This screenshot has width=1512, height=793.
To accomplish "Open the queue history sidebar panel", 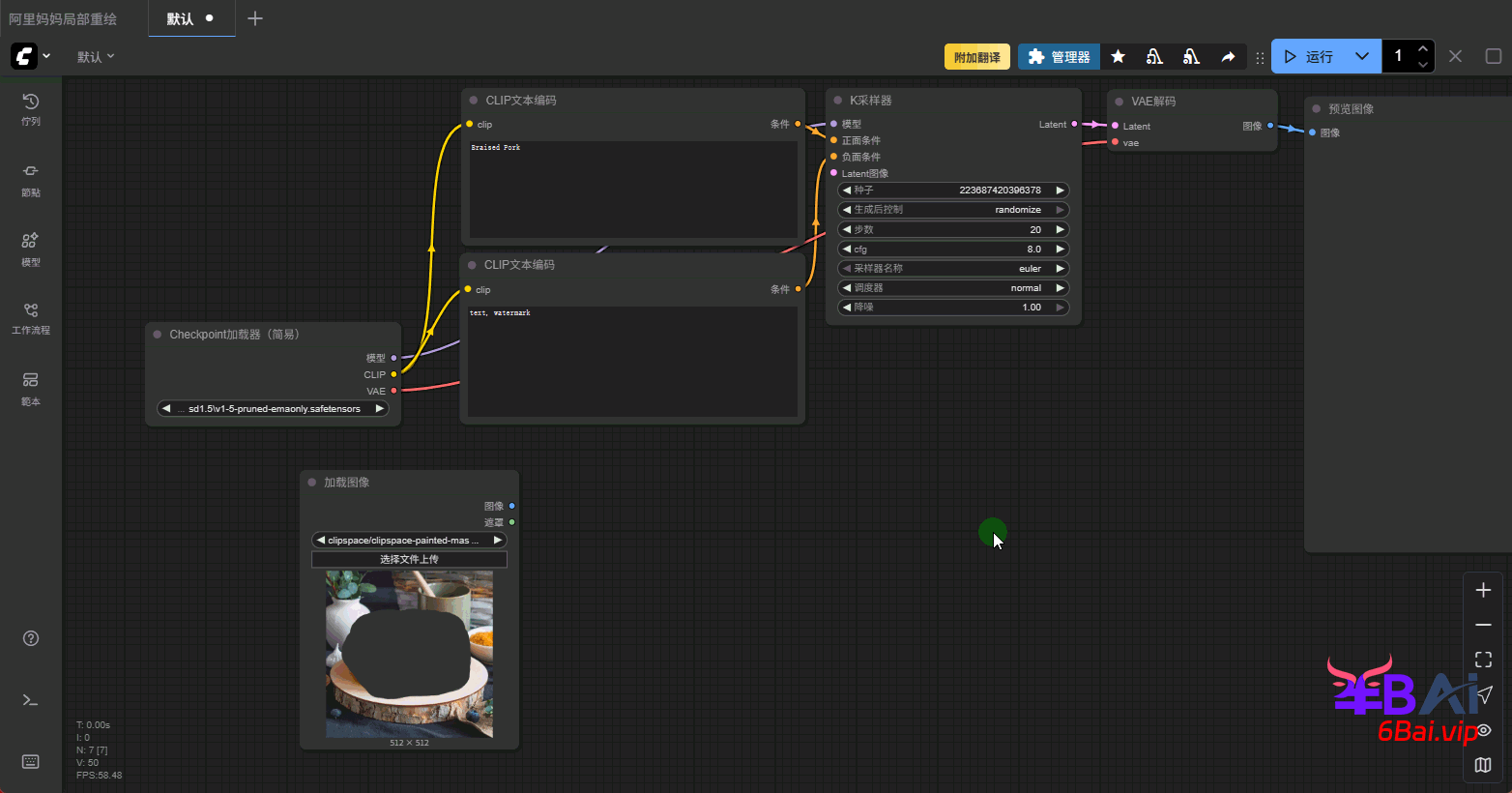I will pyautogui.click(x=31, y=108).
